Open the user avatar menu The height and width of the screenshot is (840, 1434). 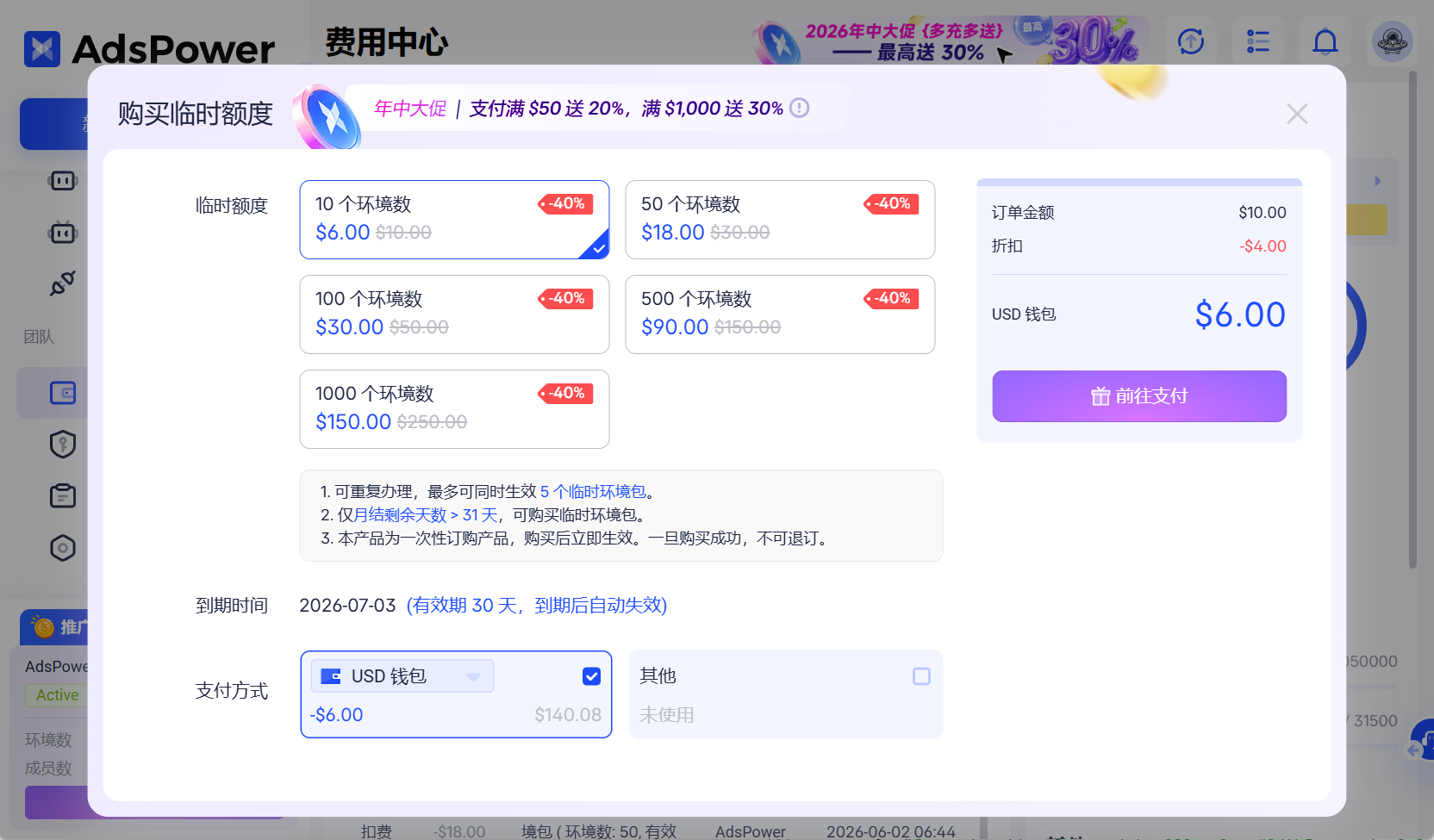click(x=1393, y=40)
